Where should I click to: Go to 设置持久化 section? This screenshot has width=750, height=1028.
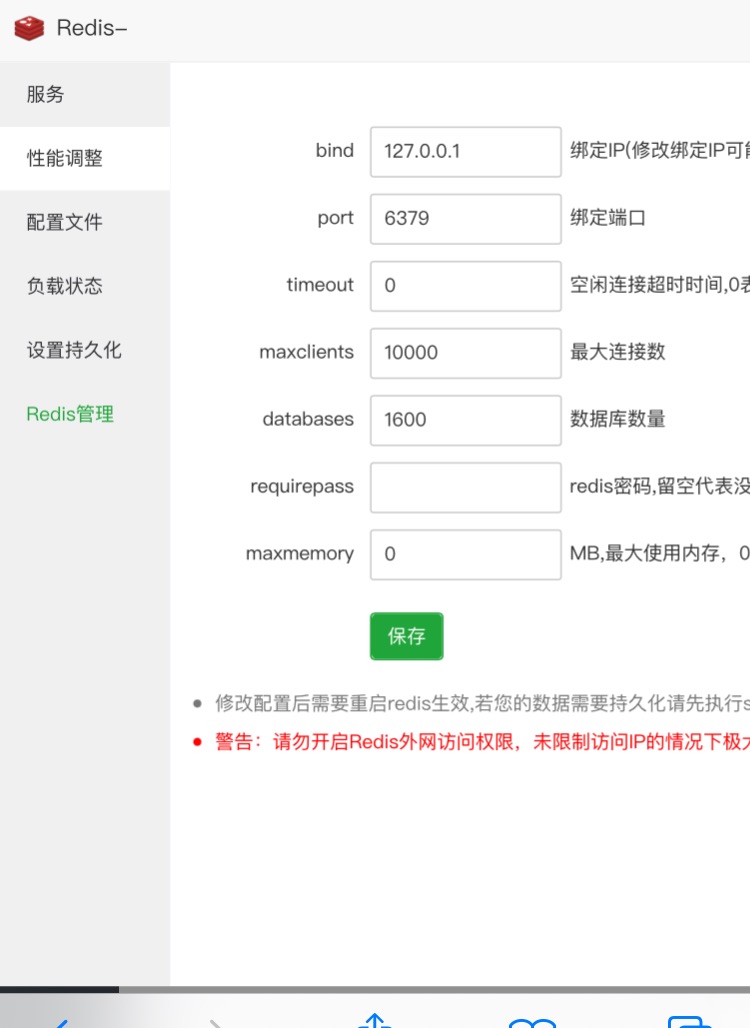pyautogui.click(x=74, y=350)
